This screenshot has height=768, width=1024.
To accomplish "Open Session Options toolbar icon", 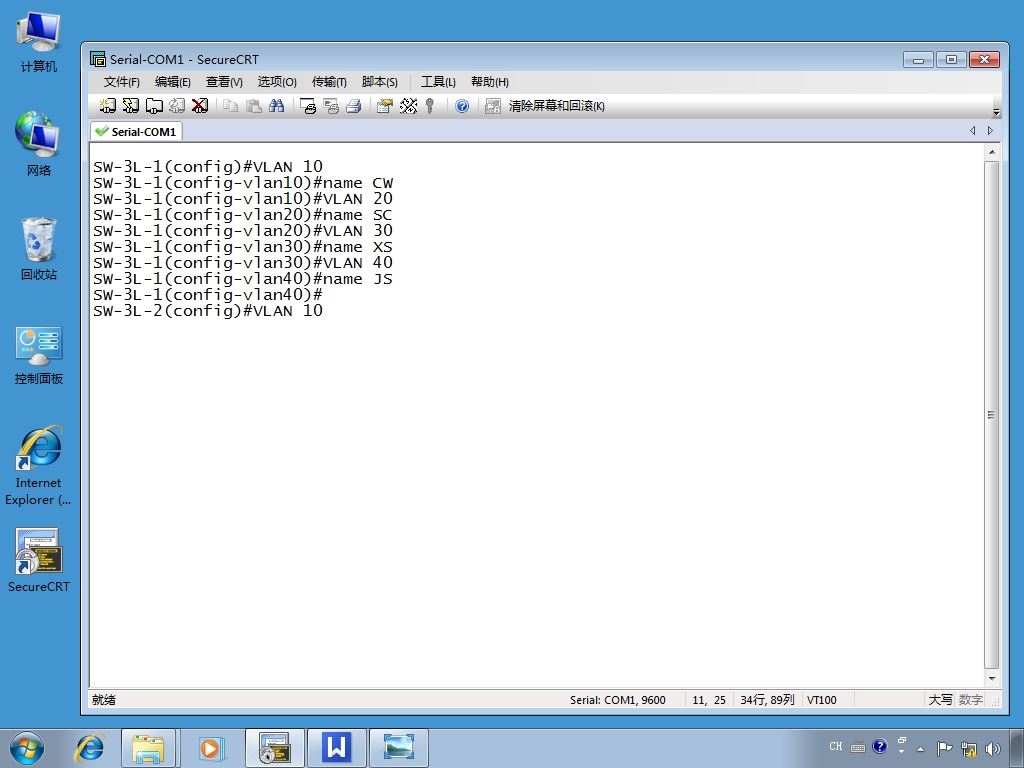I will pos(385,106).
